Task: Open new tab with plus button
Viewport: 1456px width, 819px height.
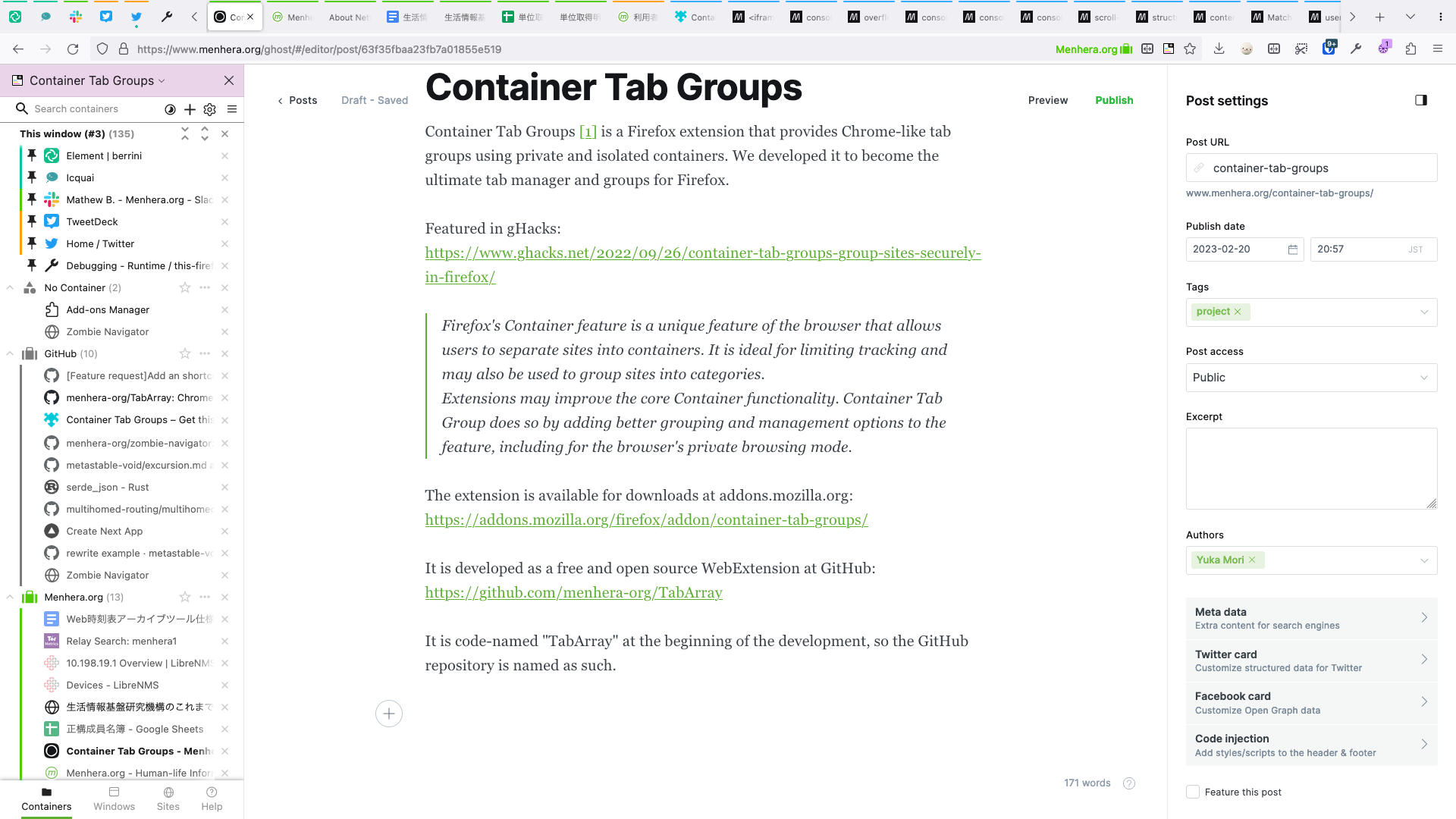Action: click(x=1380, y=17)
